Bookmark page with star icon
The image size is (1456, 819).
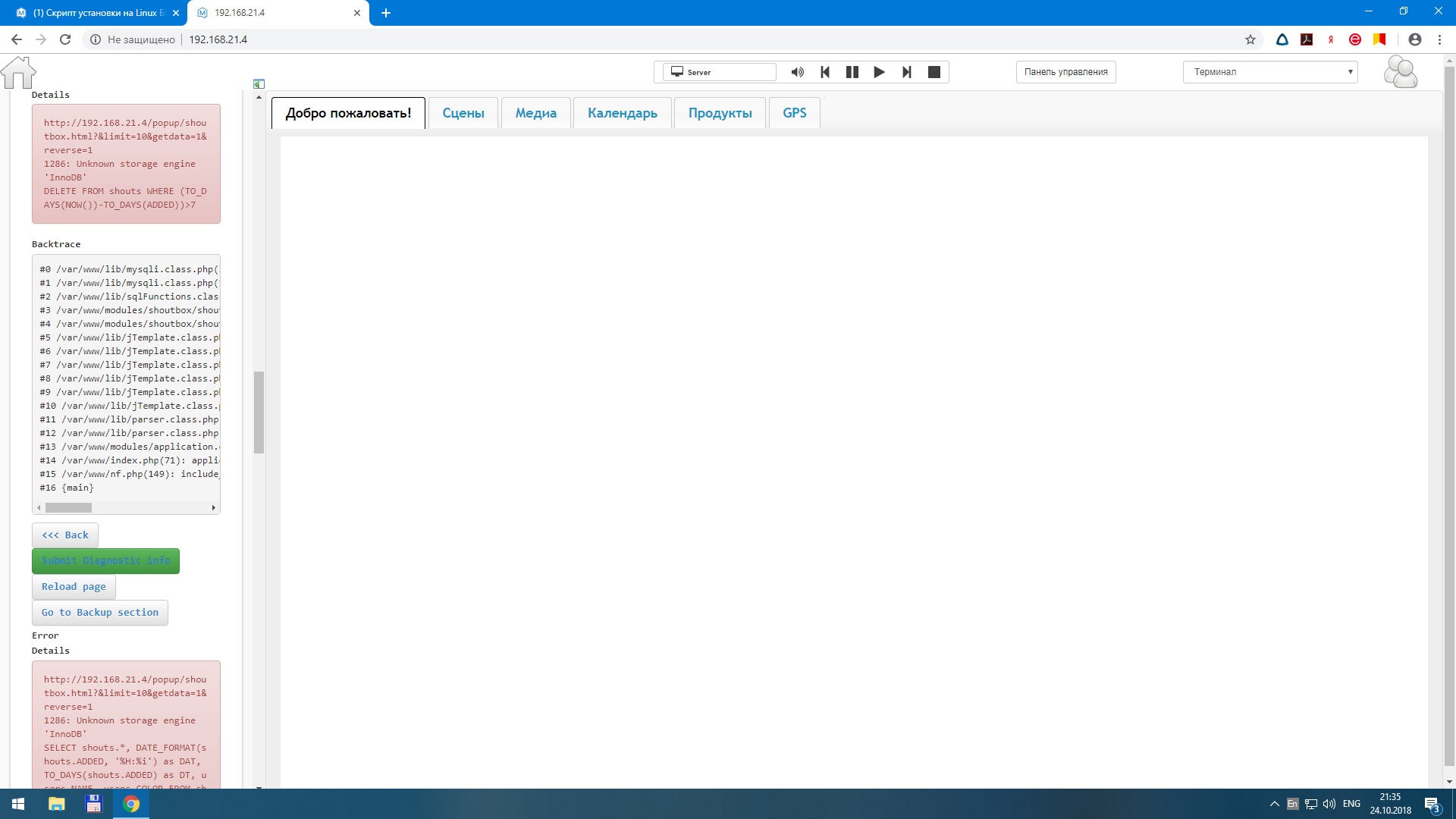click(1250, 39)
